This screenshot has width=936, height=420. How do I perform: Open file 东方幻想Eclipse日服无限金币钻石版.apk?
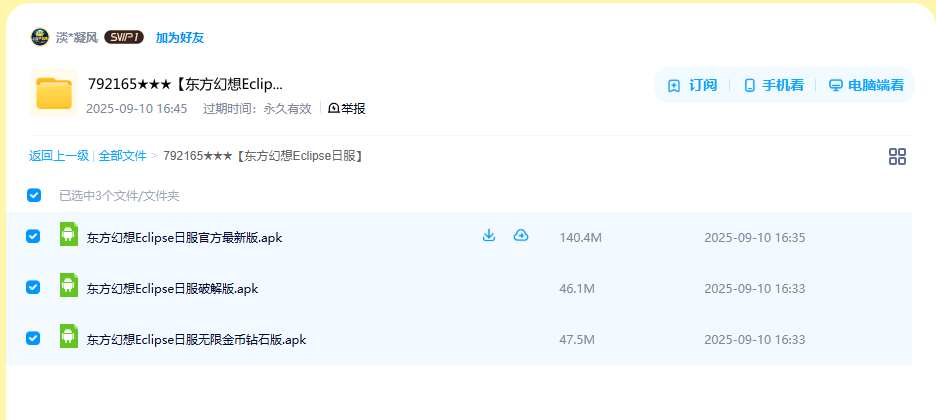[x=196, y=340]
